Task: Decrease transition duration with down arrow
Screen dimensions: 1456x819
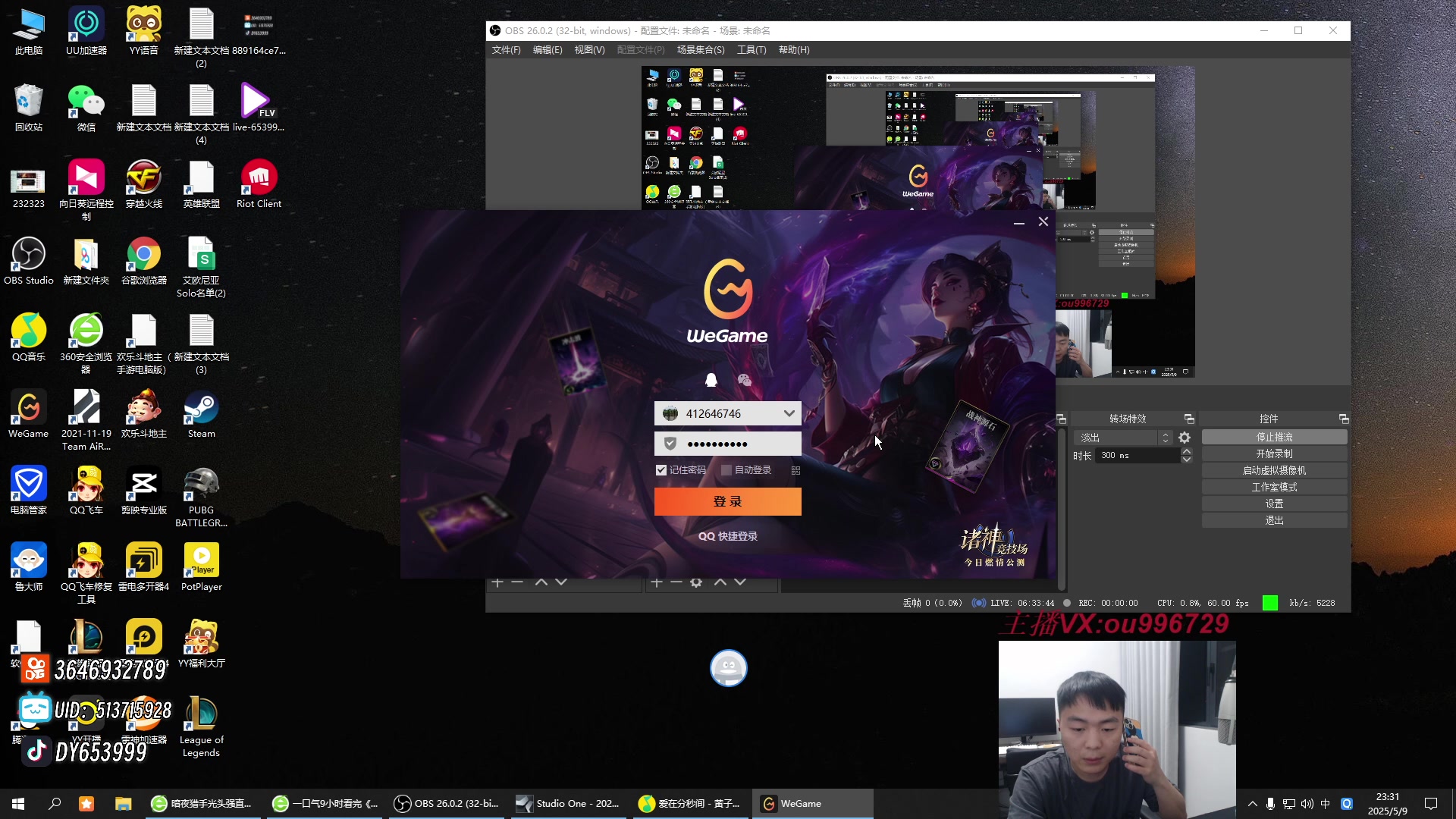Action: pyautogui.click(x=1187, y=460)
